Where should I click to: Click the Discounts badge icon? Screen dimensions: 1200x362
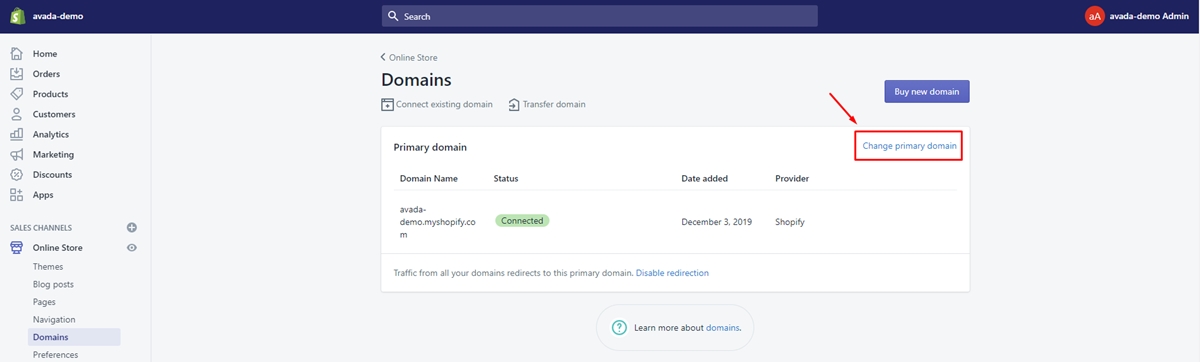click(x=17, y=175)
